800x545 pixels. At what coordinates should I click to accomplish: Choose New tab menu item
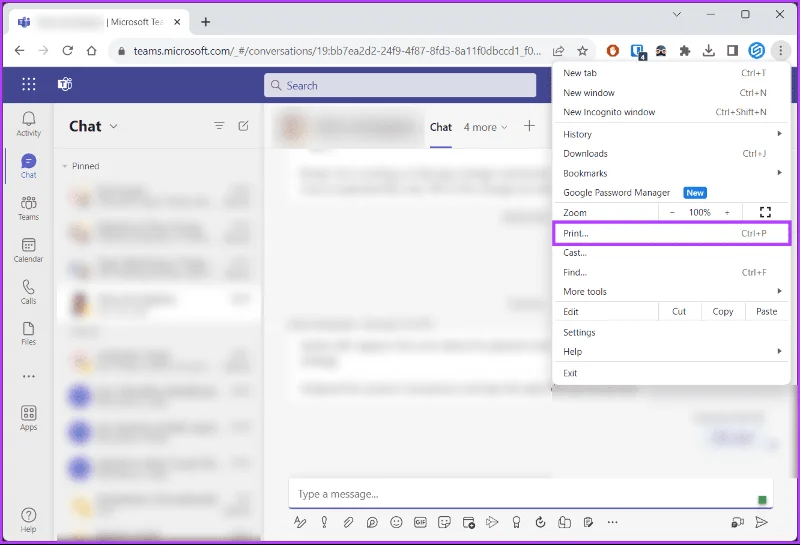pos(671,73)
